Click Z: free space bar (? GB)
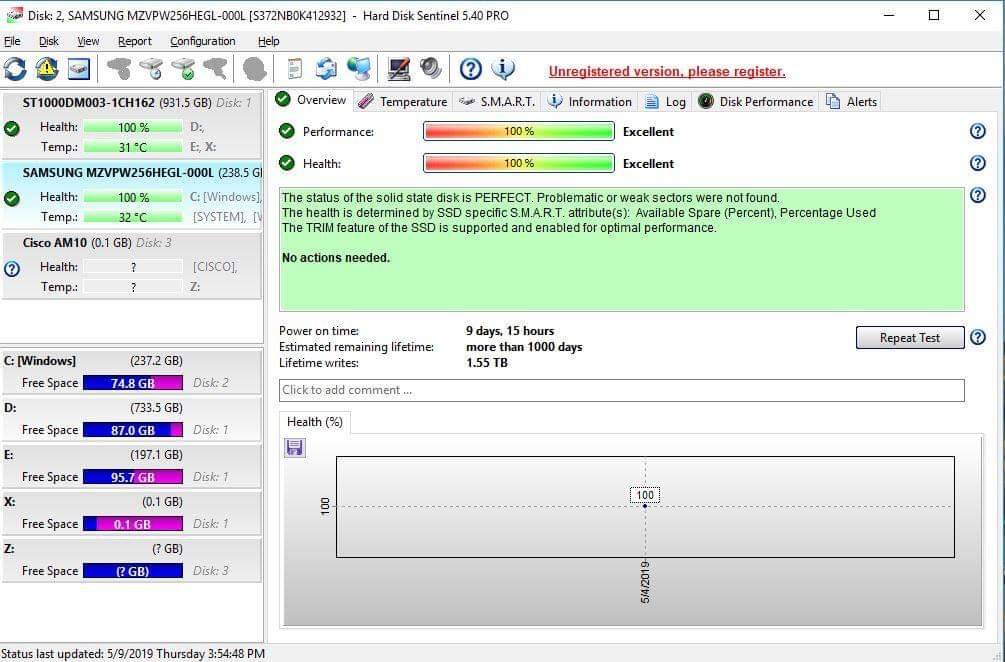 click(133, 571)
